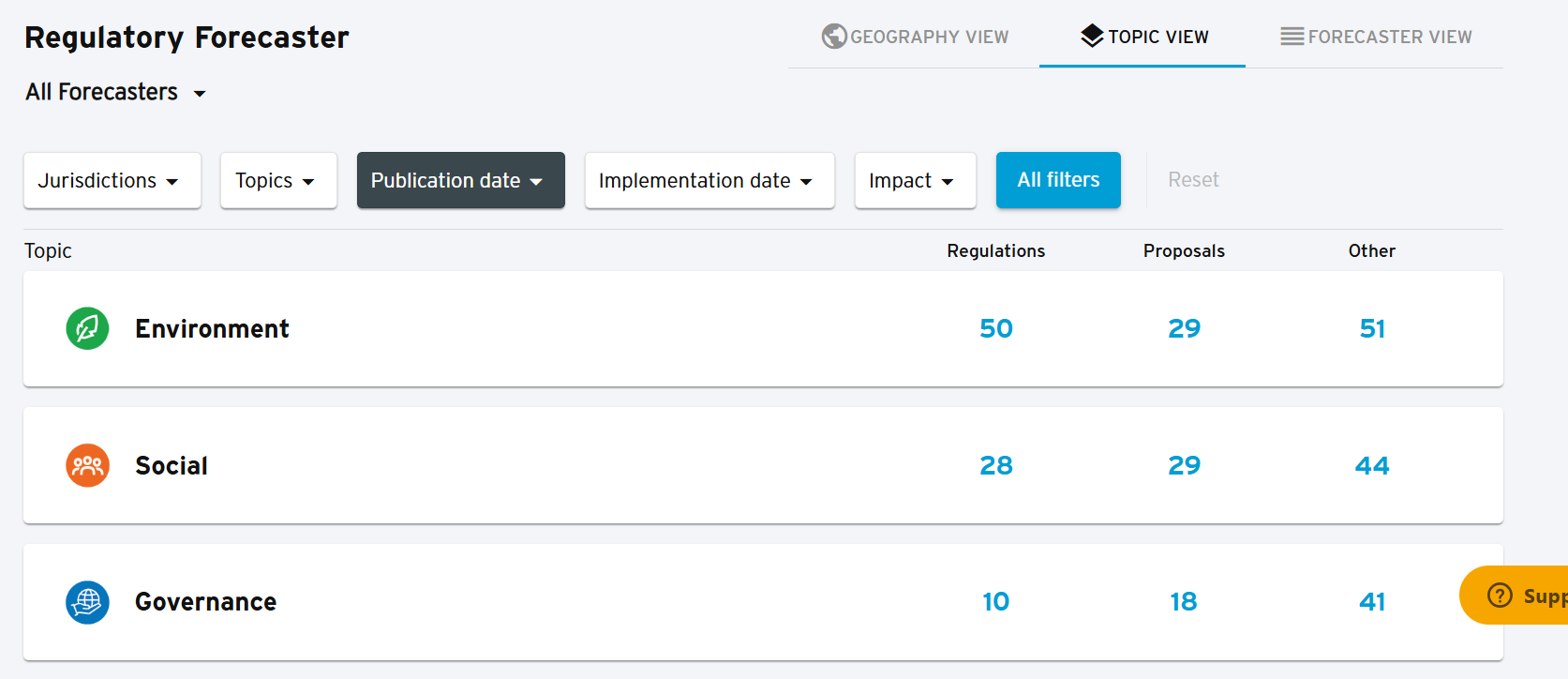This screenshot has width=1568, height=679.
Task: Click Governance proposals count 18
Action: [x=1184, y=602]
